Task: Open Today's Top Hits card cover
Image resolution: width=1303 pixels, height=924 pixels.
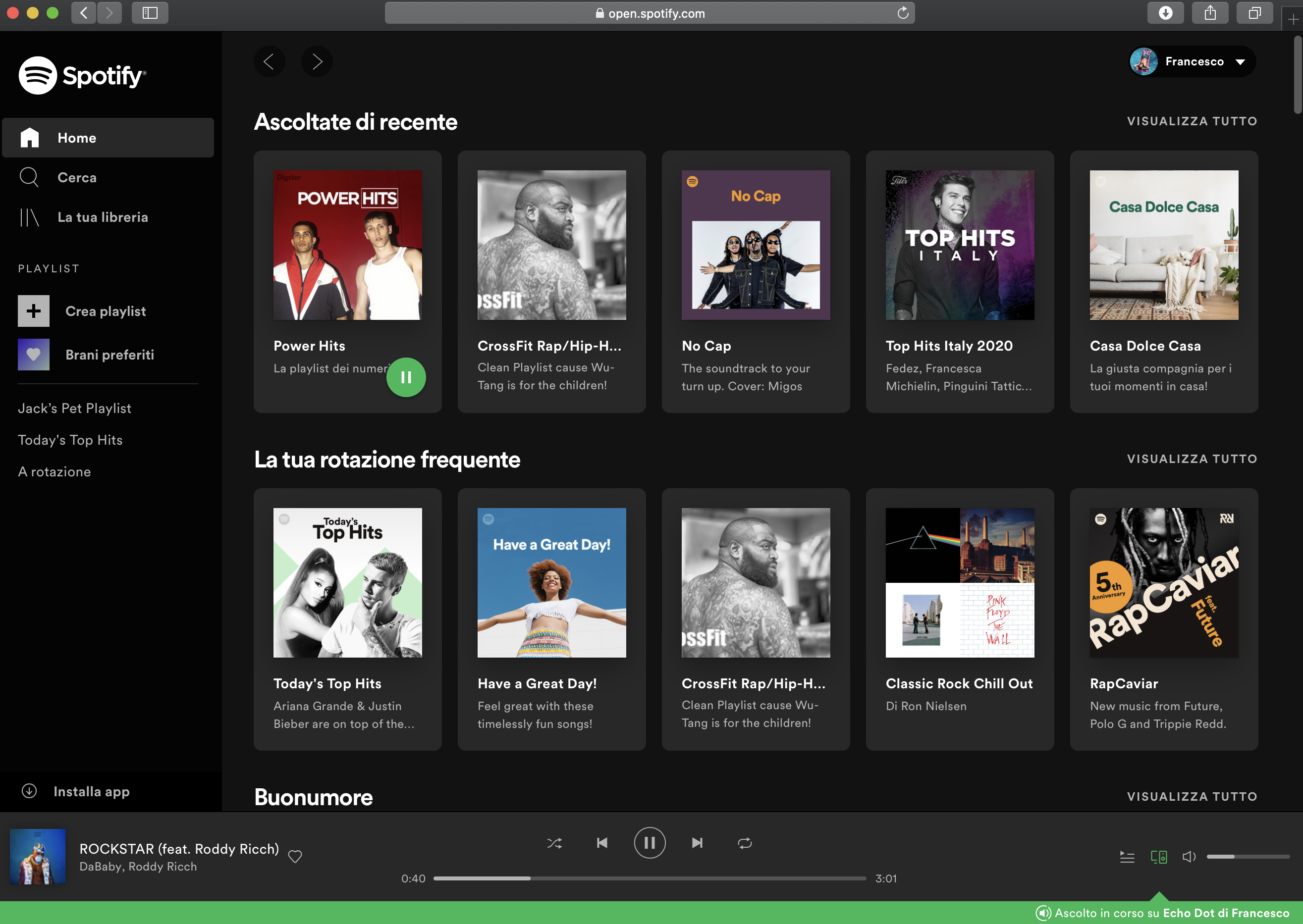Action: 348,583
